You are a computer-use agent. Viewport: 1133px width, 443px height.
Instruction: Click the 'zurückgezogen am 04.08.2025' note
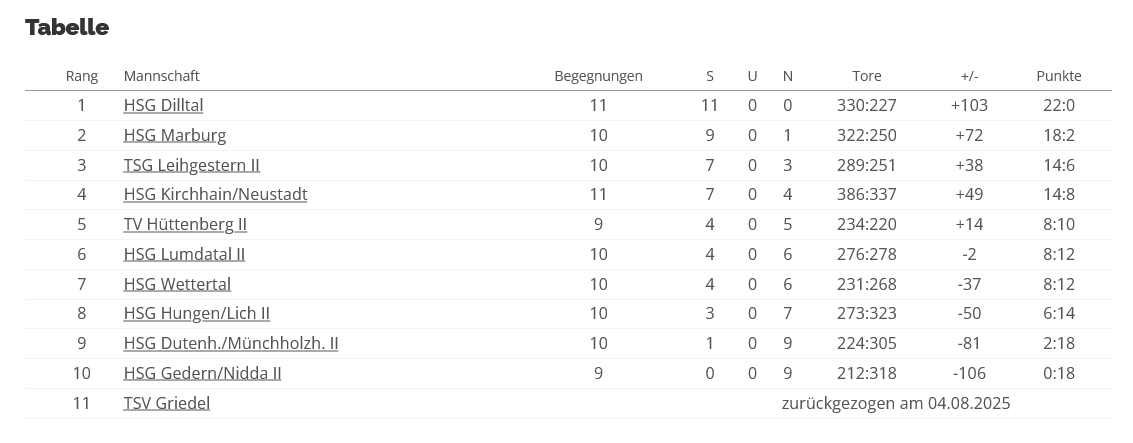[x=895, y=403]
